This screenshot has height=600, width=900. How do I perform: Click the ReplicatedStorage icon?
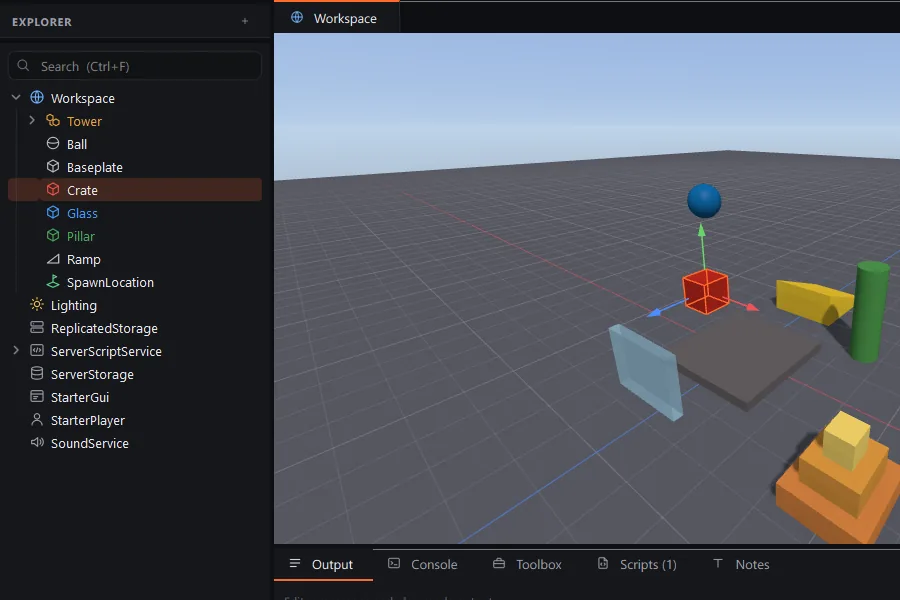point(37,328)
